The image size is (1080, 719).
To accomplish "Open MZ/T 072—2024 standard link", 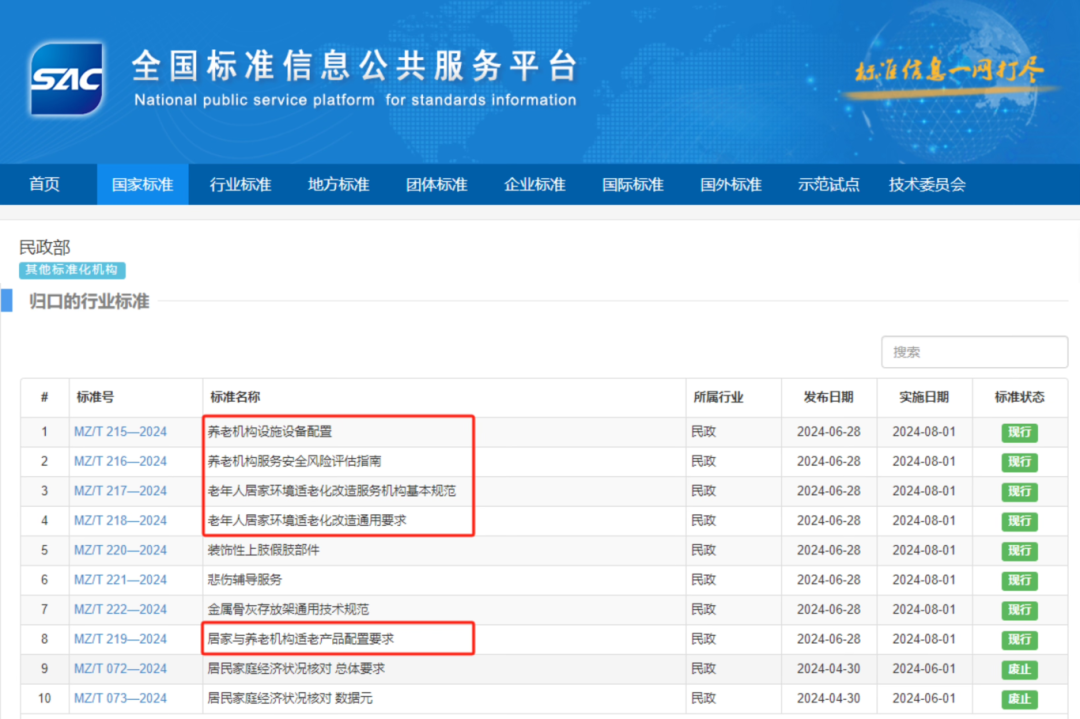I will pos(120,669).
